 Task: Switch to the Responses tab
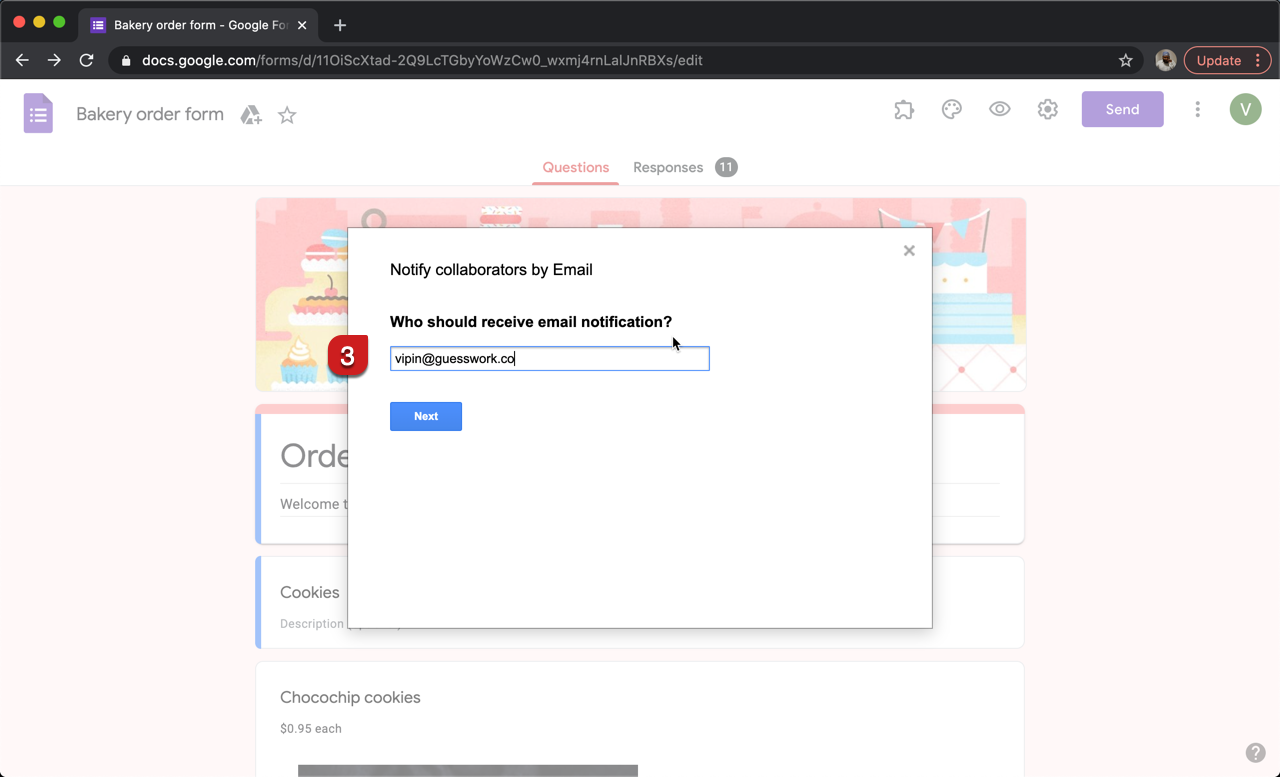click(x=668, y=167)
